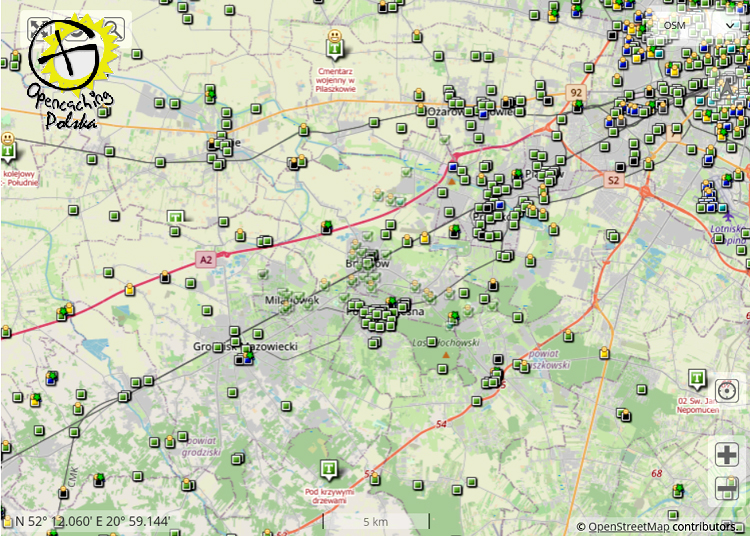The width and height of the screenshot is (750, 536).
Task: Select star cache below road number 68
Action: pos(678,491)
